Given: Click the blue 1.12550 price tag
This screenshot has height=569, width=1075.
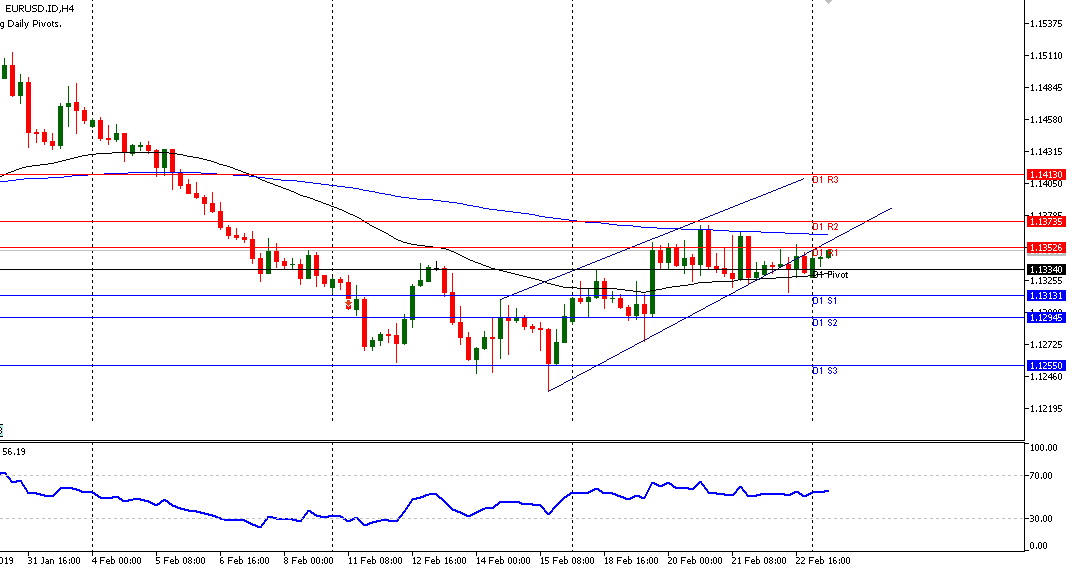Looking at the screenshot, I should click(x=1046, y=365).
